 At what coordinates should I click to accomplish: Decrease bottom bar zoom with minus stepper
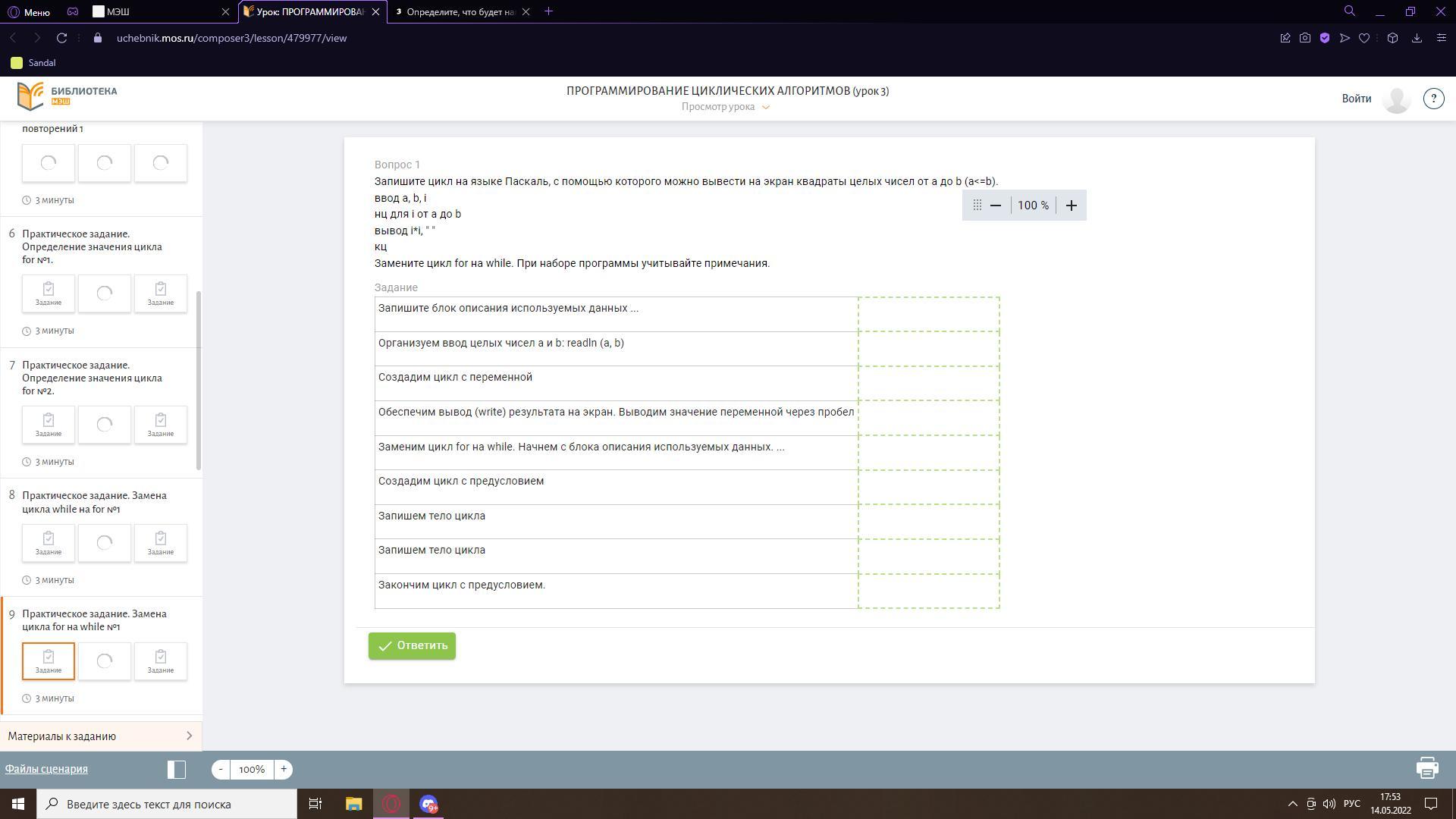pyautogui.click(x=221, y=769)
